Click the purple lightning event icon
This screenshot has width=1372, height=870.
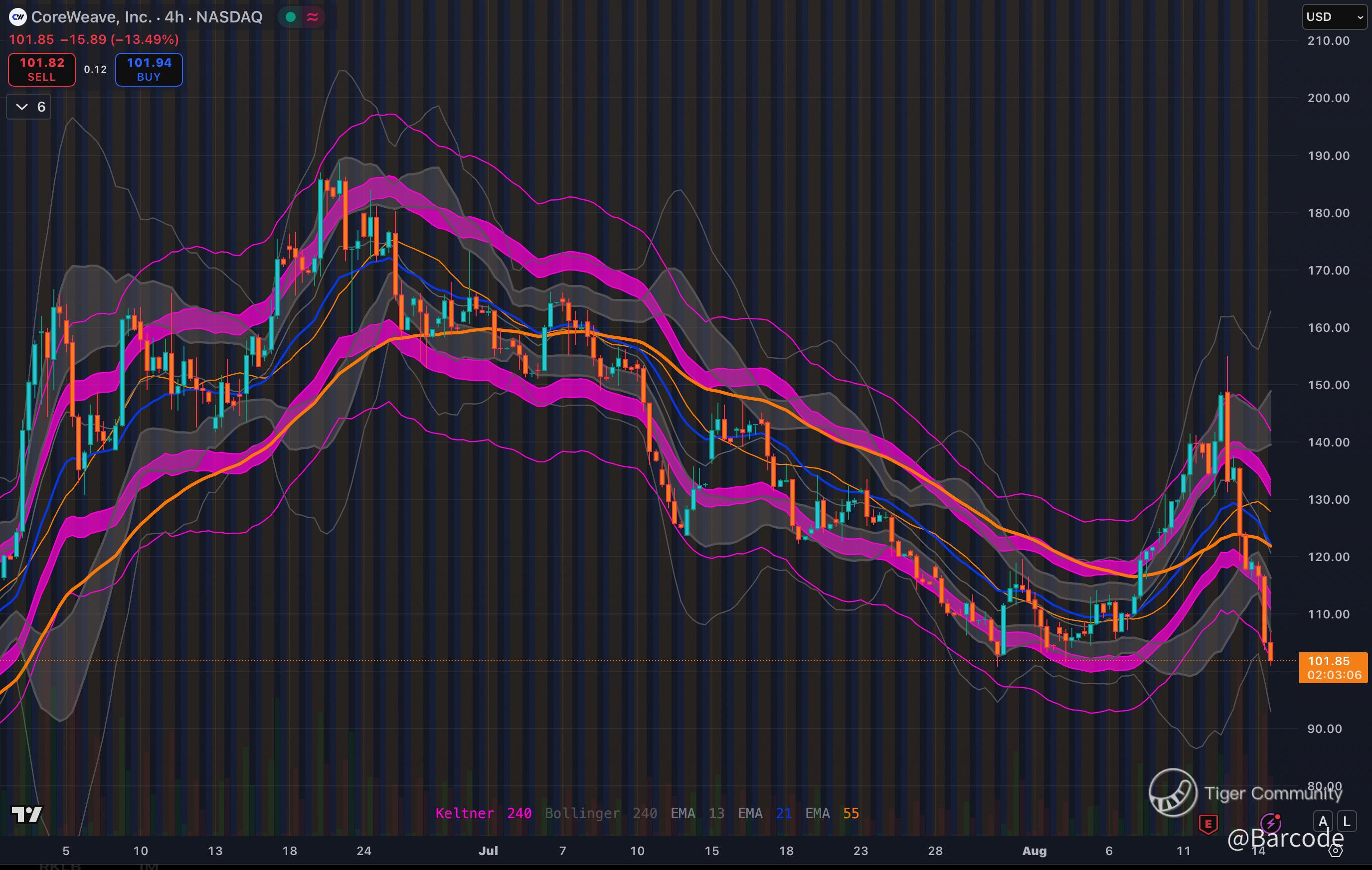1270,823
